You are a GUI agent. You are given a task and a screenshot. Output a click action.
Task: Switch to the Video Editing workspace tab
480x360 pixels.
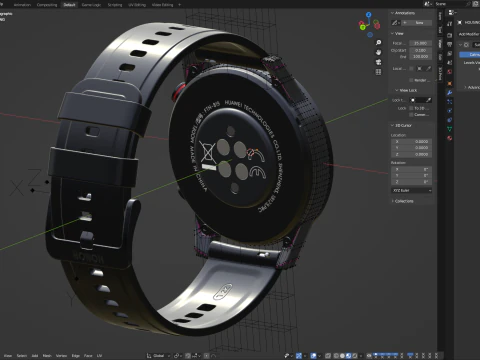click(163, 5)
